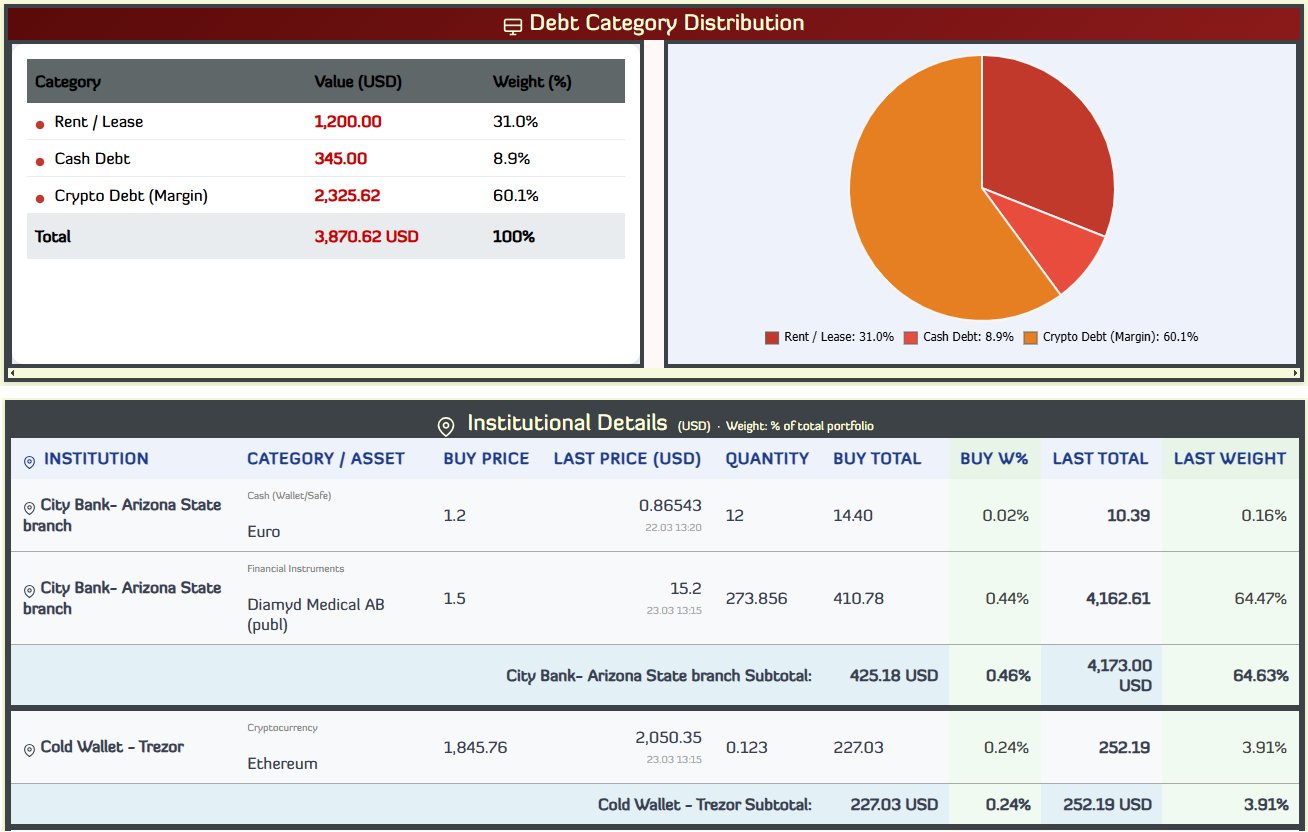Click the red bullet next to Rent / Lease
This screenshot has width=1308, height=832.
[40, 124]
